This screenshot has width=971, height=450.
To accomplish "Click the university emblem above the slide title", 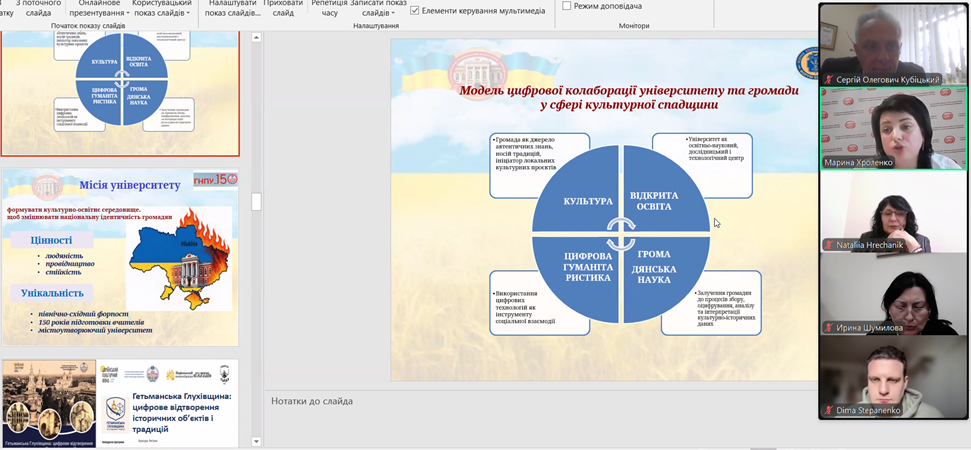I will click(x=478, y=67).
